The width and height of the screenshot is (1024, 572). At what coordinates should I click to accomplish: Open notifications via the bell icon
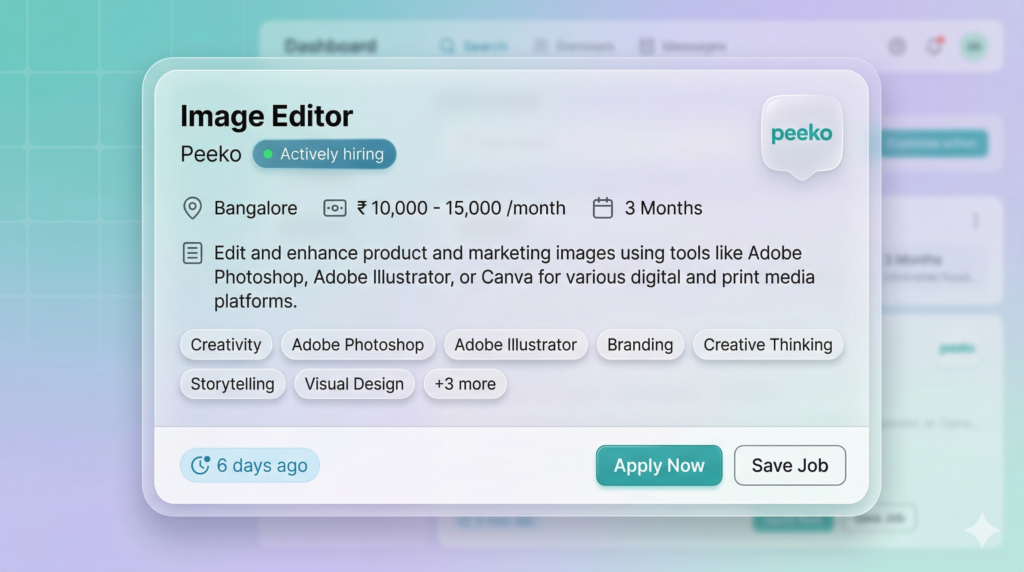(x=935, y=46)
